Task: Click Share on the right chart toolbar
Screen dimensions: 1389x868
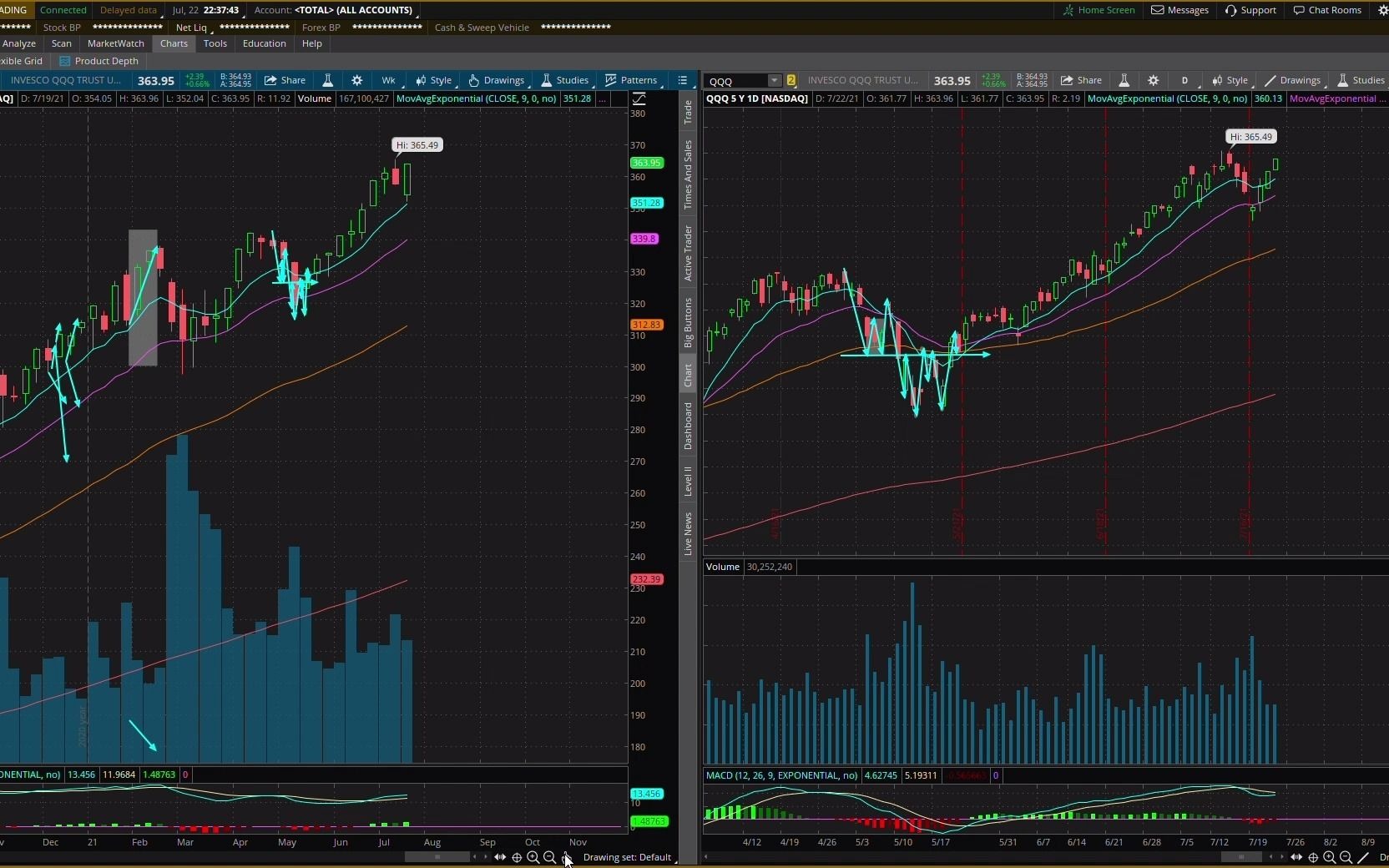Action: [1081, 80]
